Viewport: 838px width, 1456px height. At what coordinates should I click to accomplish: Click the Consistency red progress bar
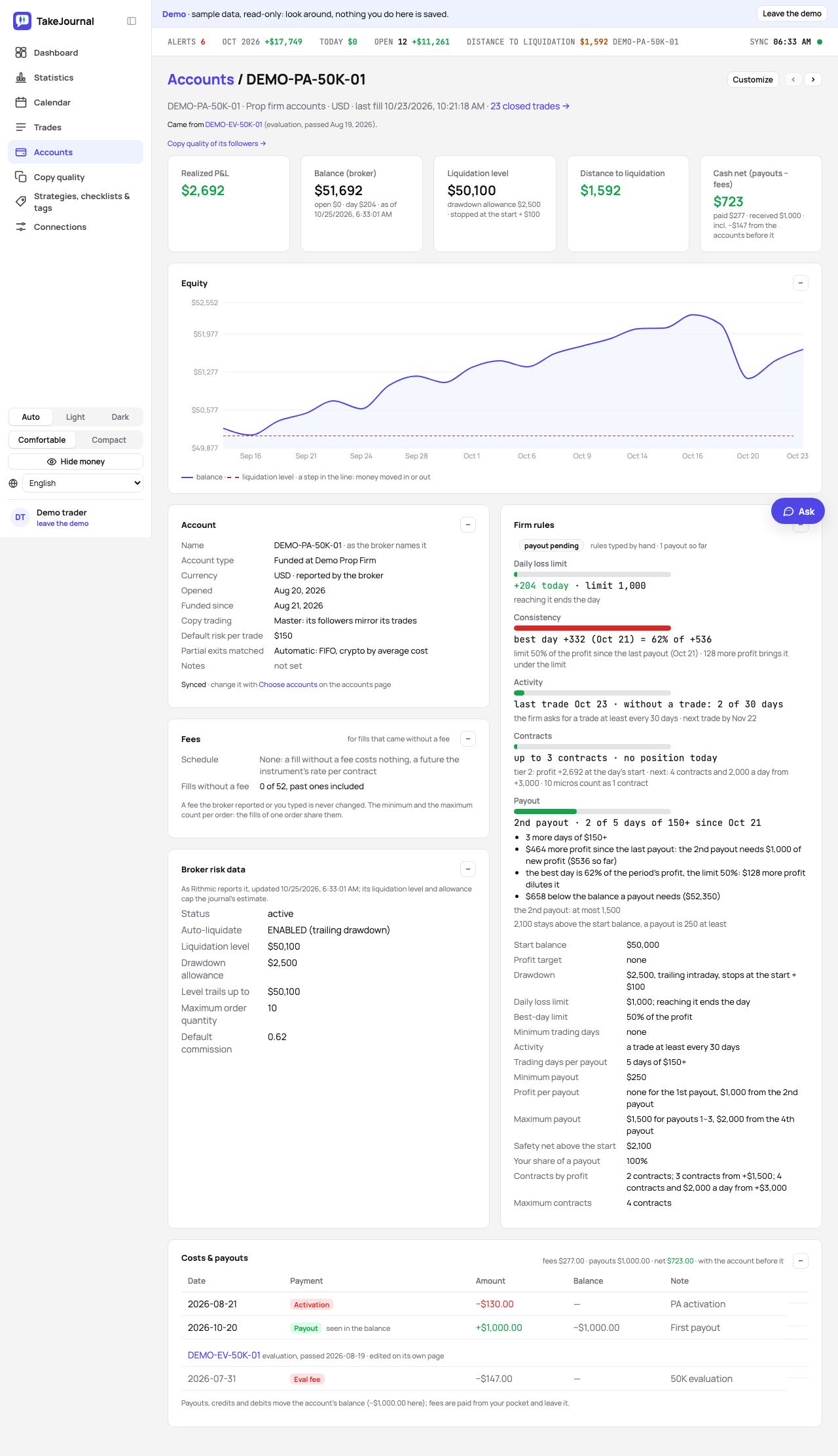[x=592, y=628]
